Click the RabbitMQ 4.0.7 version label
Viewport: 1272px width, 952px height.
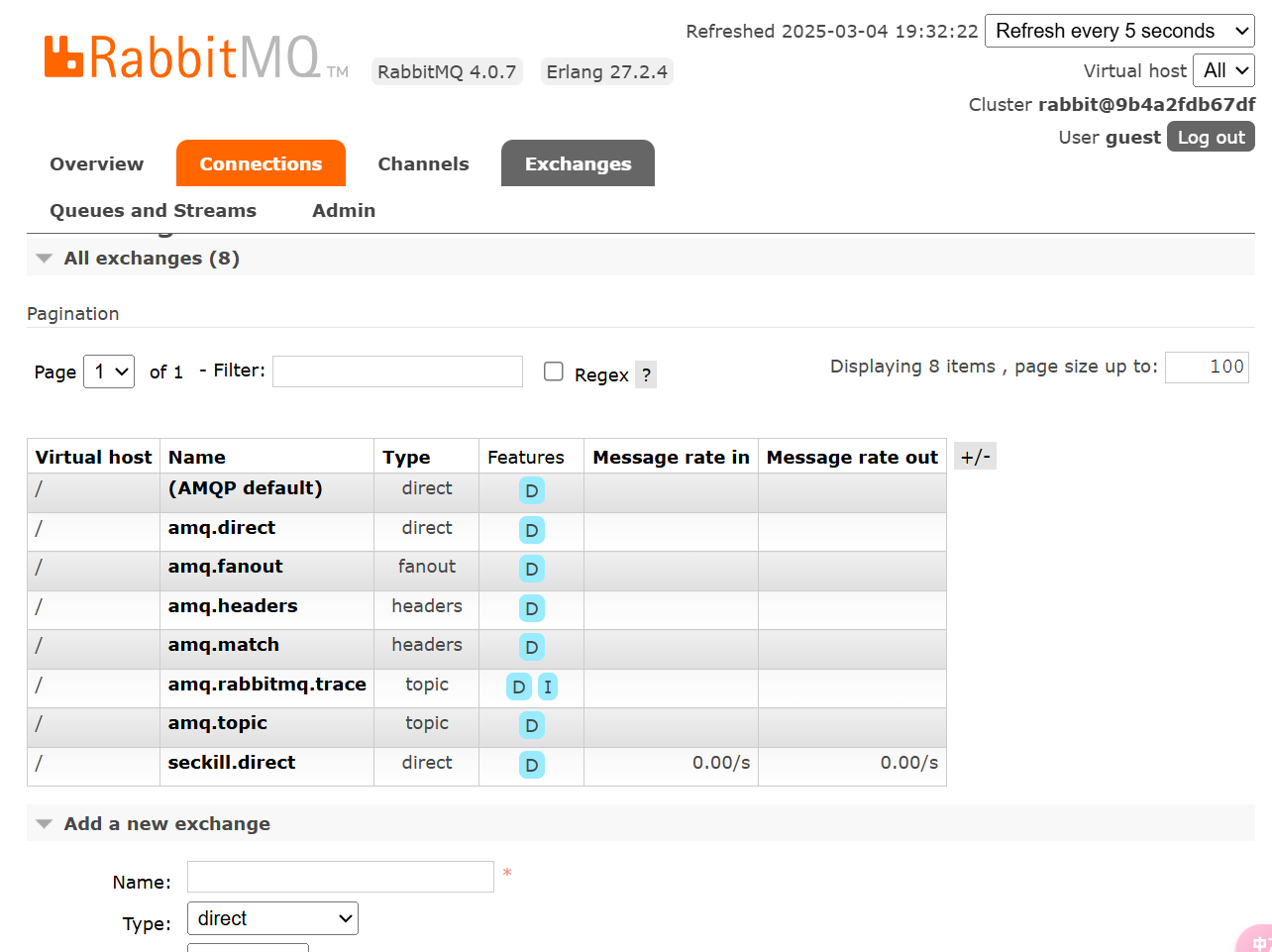(447, 71)
